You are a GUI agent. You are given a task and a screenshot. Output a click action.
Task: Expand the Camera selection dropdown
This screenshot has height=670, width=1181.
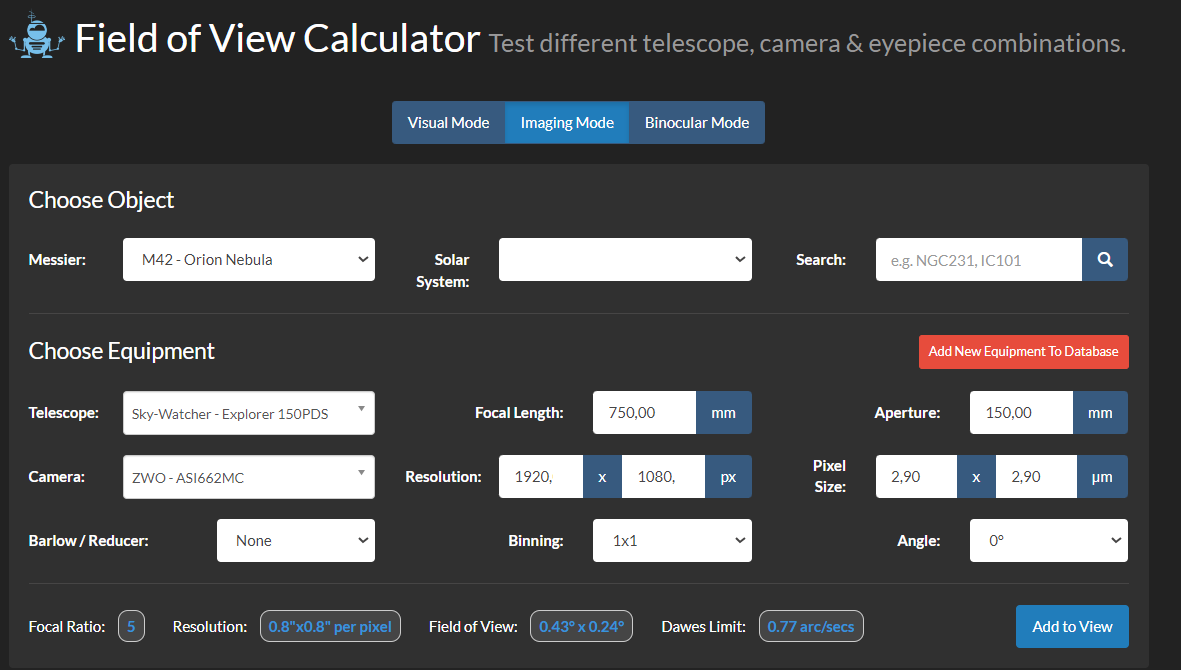tap(248, 477)
